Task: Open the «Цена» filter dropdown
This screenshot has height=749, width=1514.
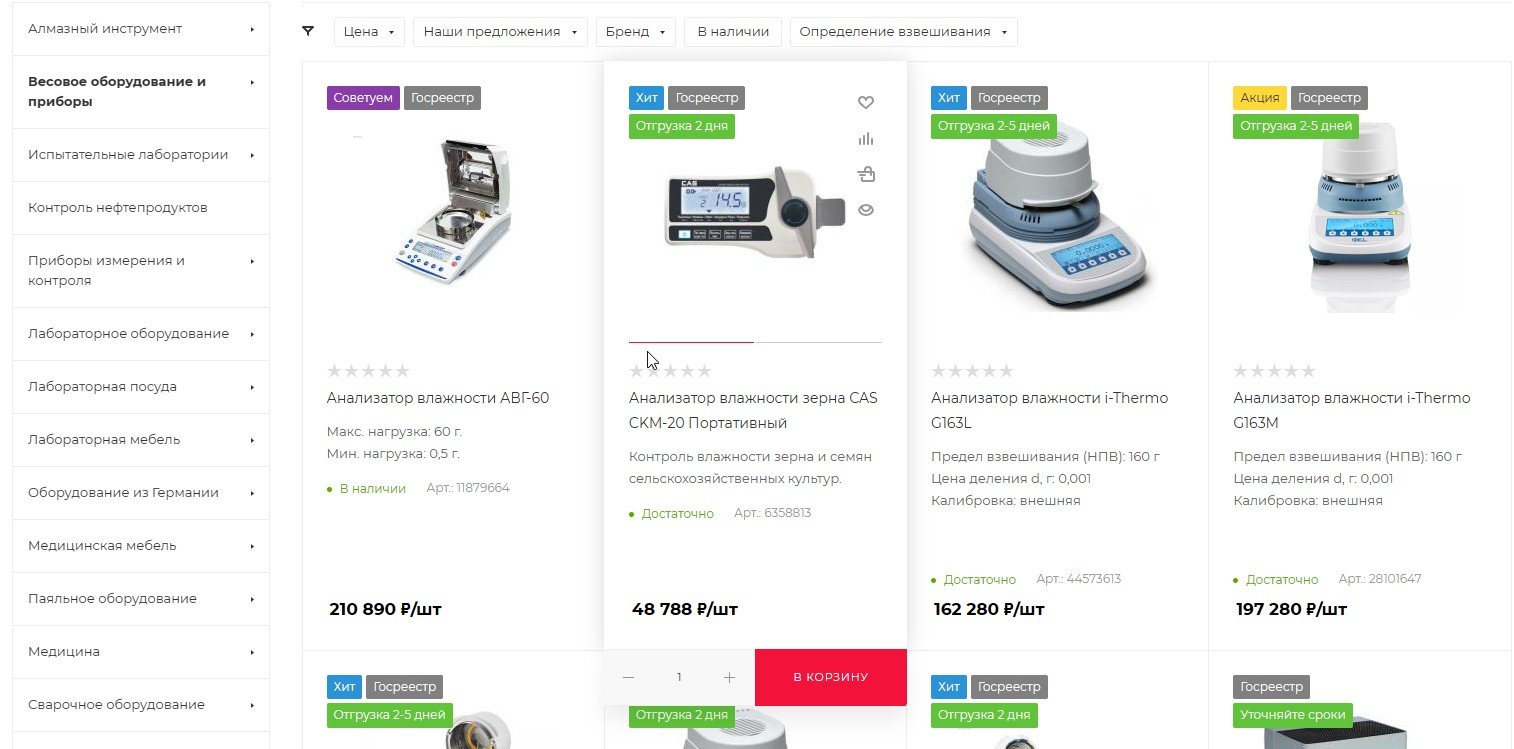Action: coord(369,31)
